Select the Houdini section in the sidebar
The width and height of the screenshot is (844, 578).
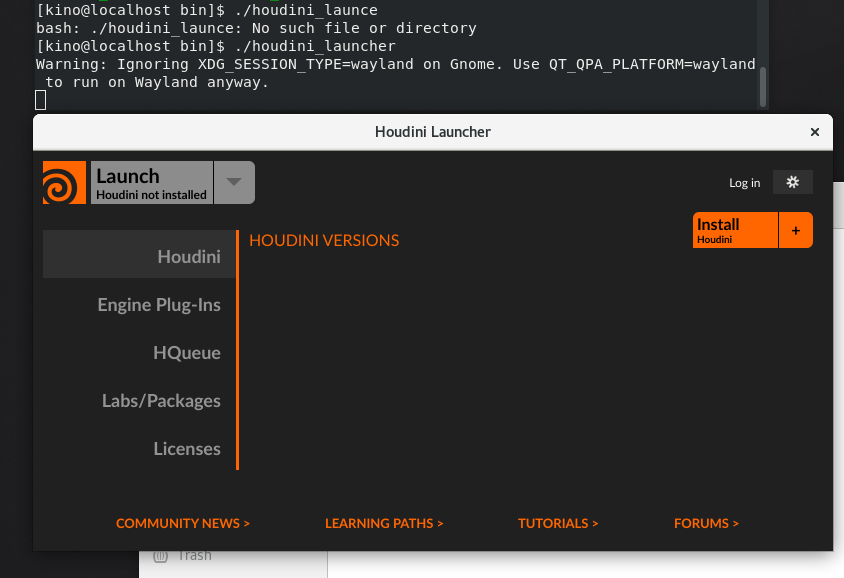(x=188, y=255)
